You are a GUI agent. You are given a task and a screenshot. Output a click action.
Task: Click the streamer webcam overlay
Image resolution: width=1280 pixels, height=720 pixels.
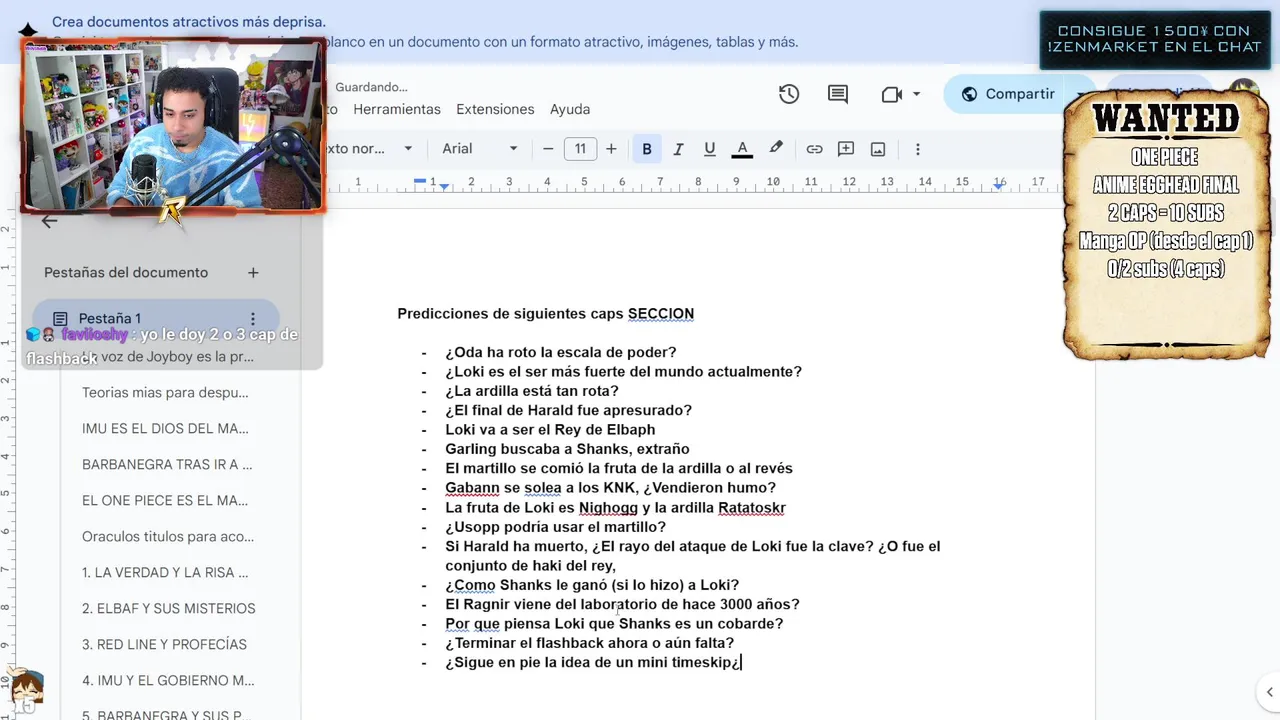click(x=173, y=126)
